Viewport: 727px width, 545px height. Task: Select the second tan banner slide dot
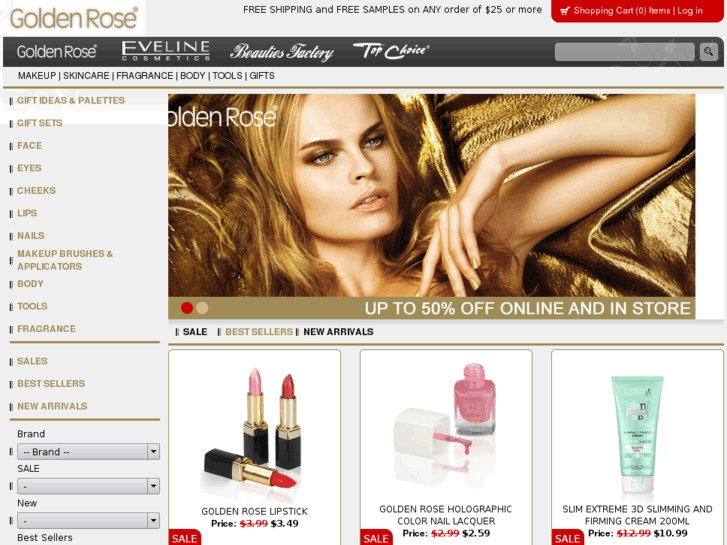click(202, 308)
